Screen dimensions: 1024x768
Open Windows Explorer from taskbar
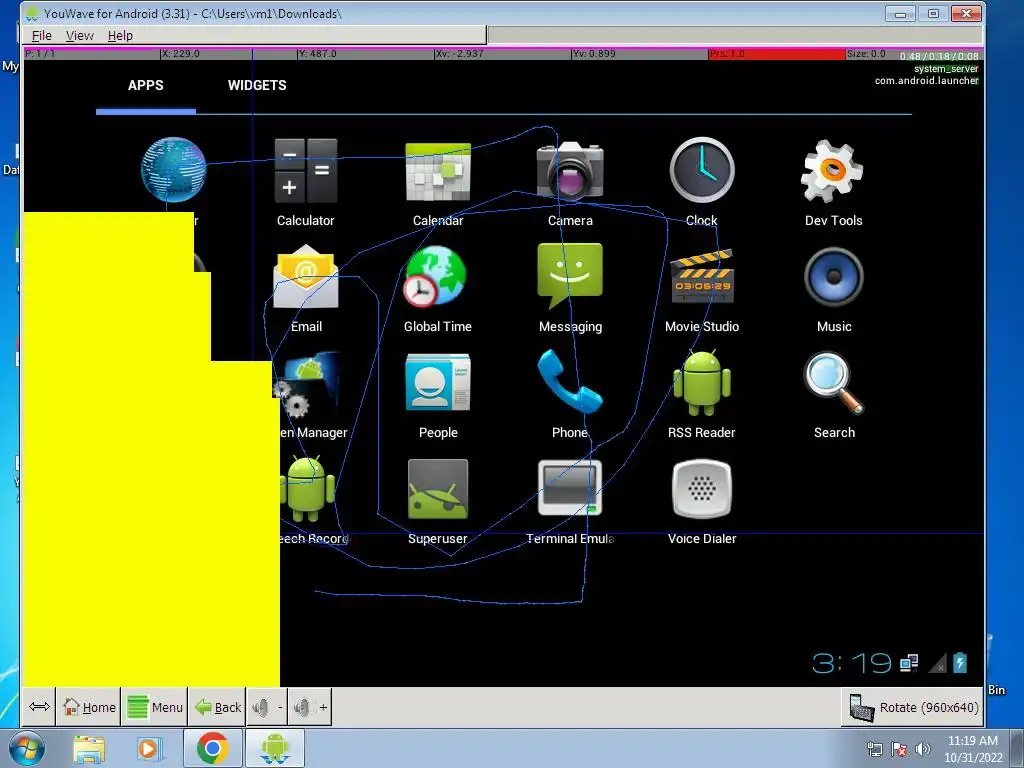point(89,749)
